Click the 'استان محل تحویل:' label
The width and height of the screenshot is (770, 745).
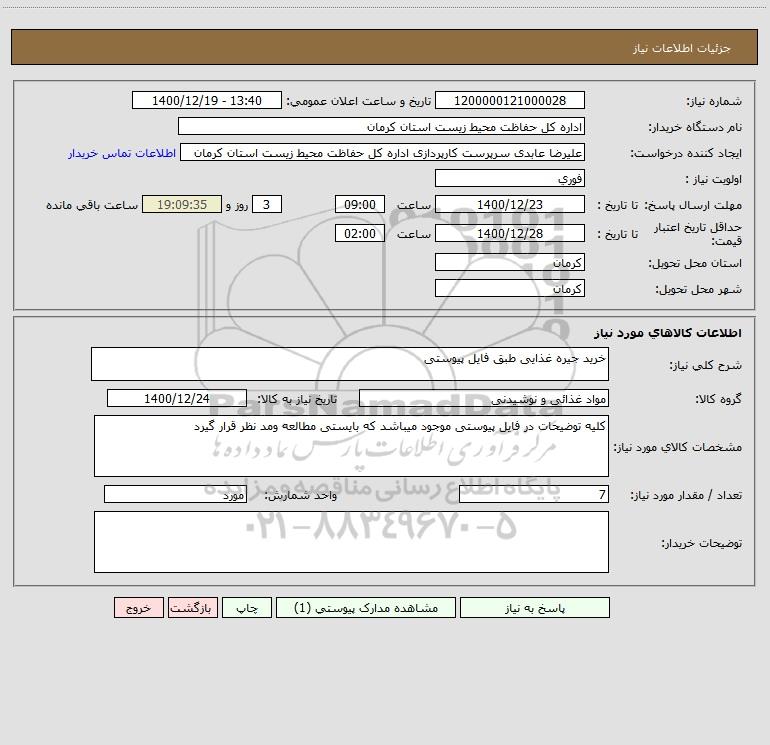pyautogui.click(x=695, y=264)
